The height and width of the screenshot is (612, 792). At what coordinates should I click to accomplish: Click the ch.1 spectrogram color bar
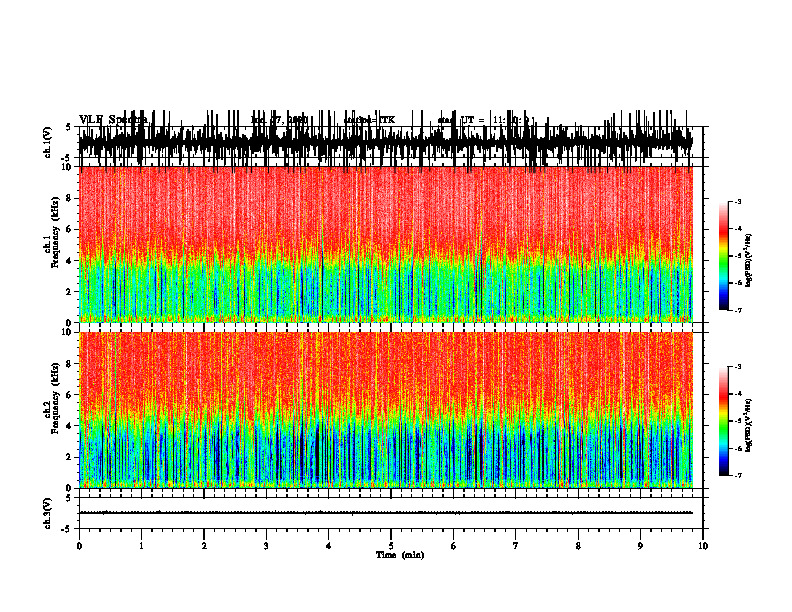tap(724, 256)
